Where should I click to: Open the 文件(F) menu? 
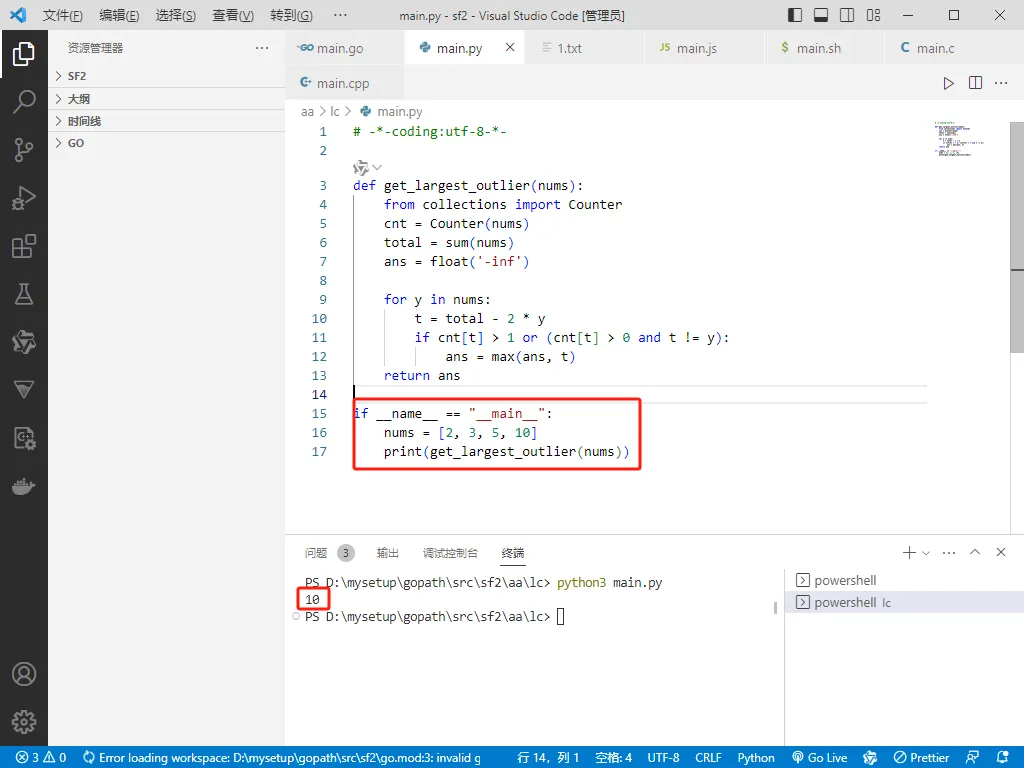pyautogui.click(x=63, y=15)
